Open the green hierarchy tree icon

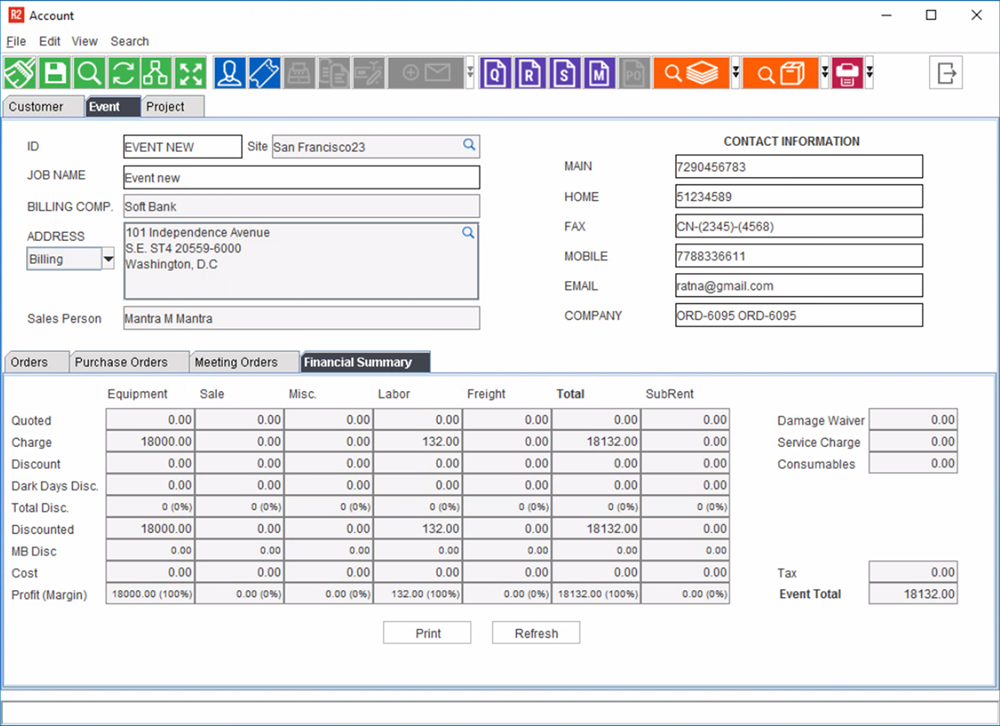155,73
